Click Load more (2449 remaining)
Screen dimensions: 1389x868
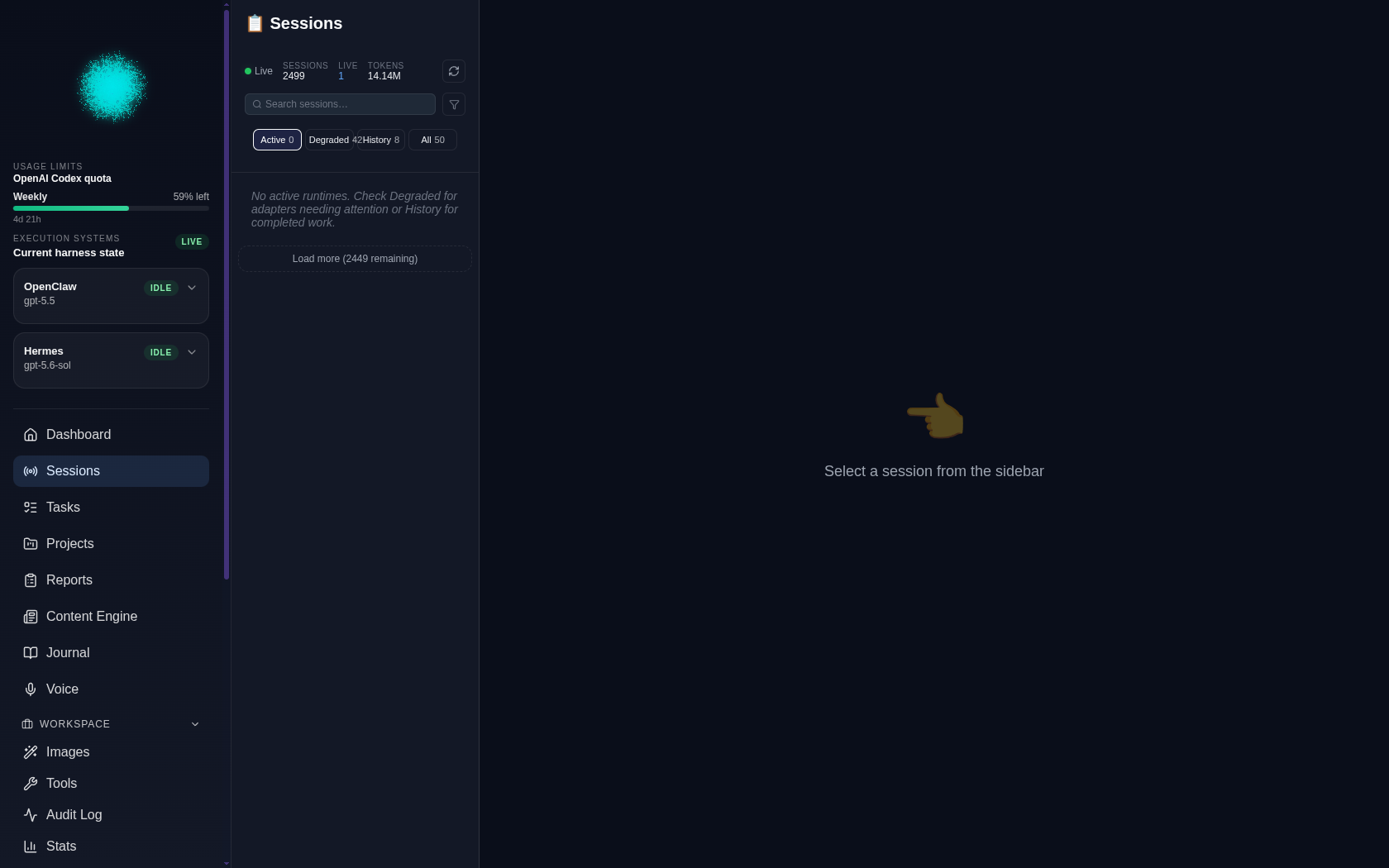click(355, 259)
